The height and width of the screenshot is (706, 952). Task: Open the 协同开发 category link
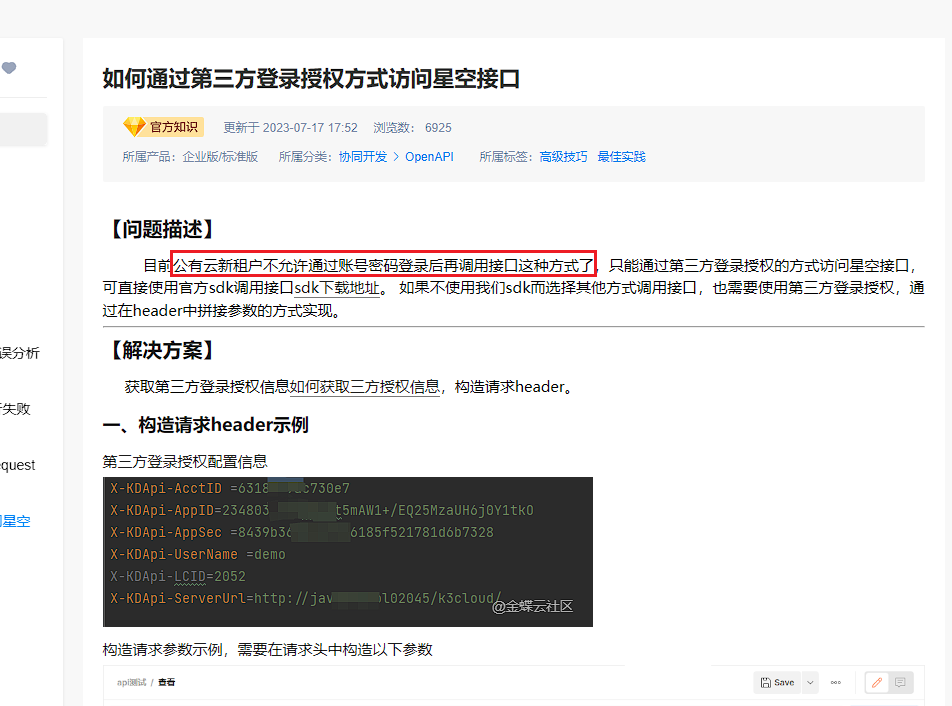coord(362,157)
